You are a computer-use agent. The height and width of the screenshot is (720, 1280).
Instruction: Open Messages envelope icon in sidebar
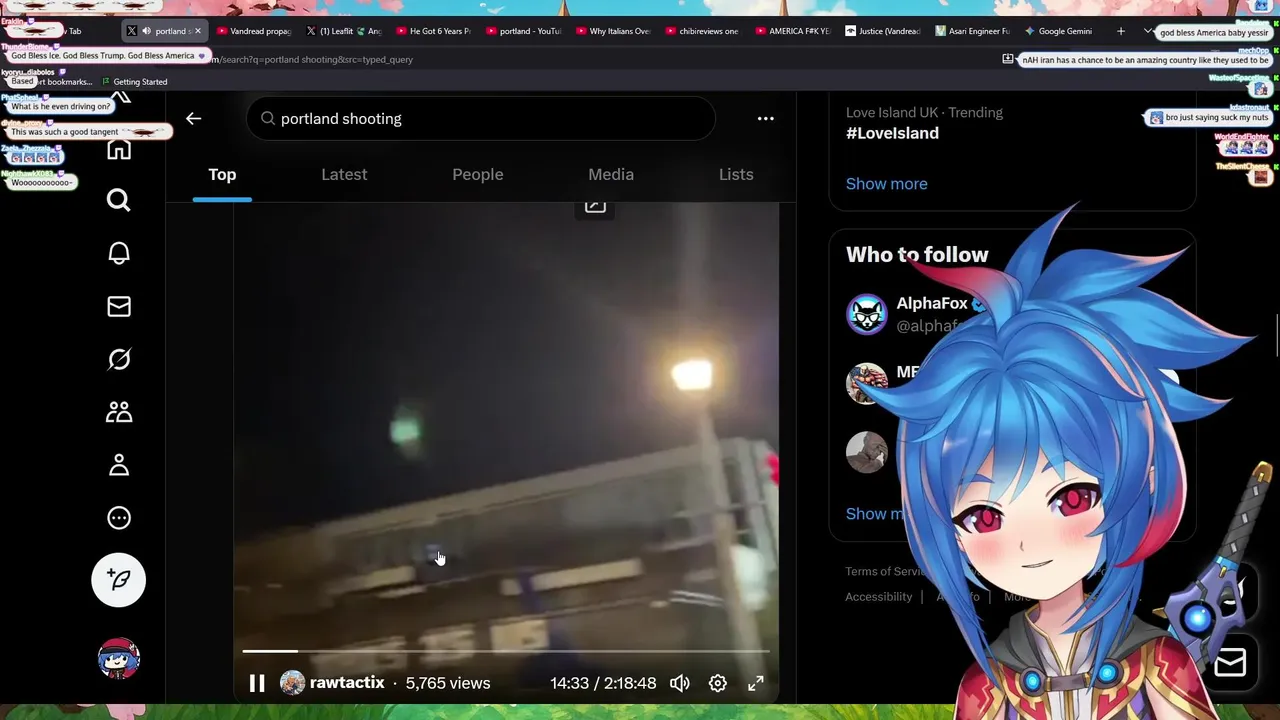[119, 306]
